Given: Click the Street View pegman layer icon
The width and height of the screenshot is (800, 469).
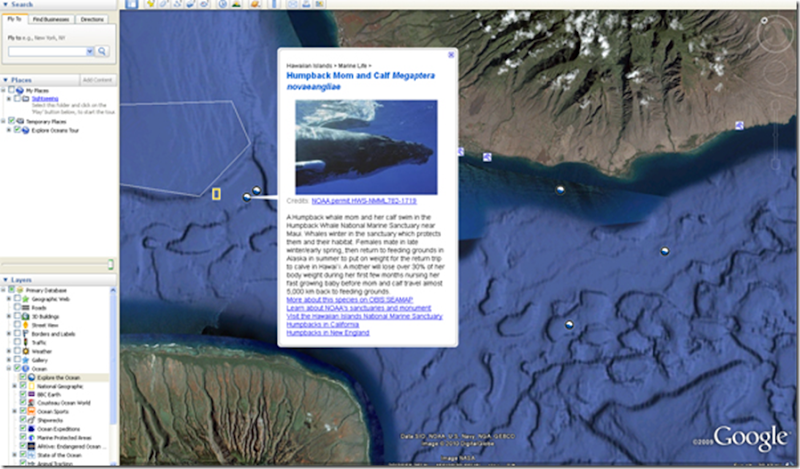Looking at the screenshot, I should click(x=26, y=325).
